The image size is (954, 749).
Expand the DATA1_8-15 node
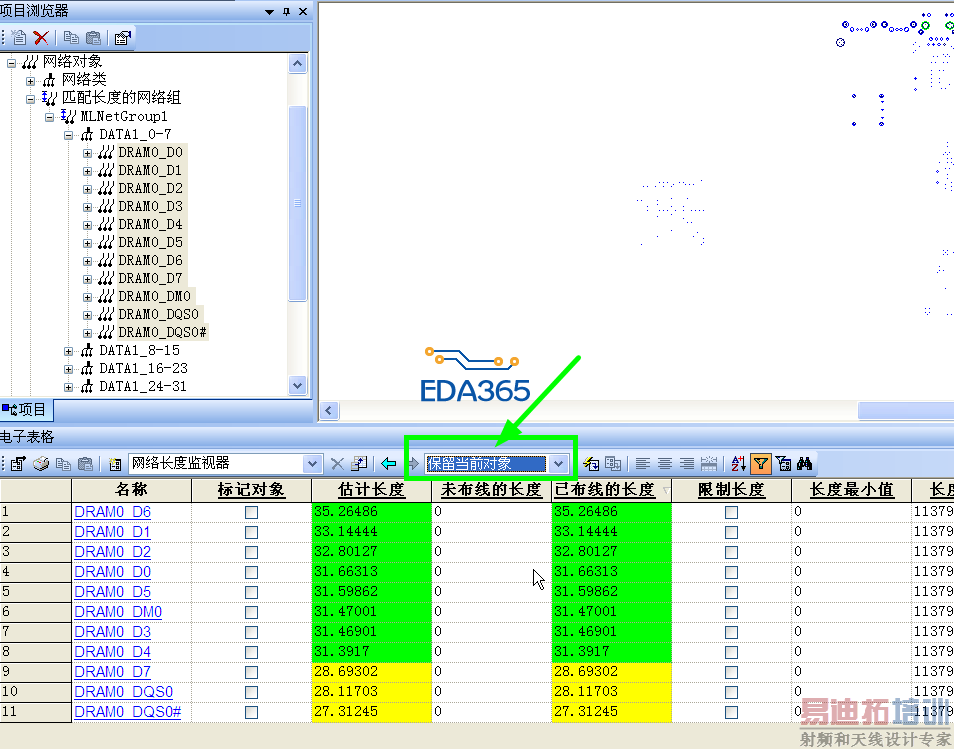click(68, 351)
